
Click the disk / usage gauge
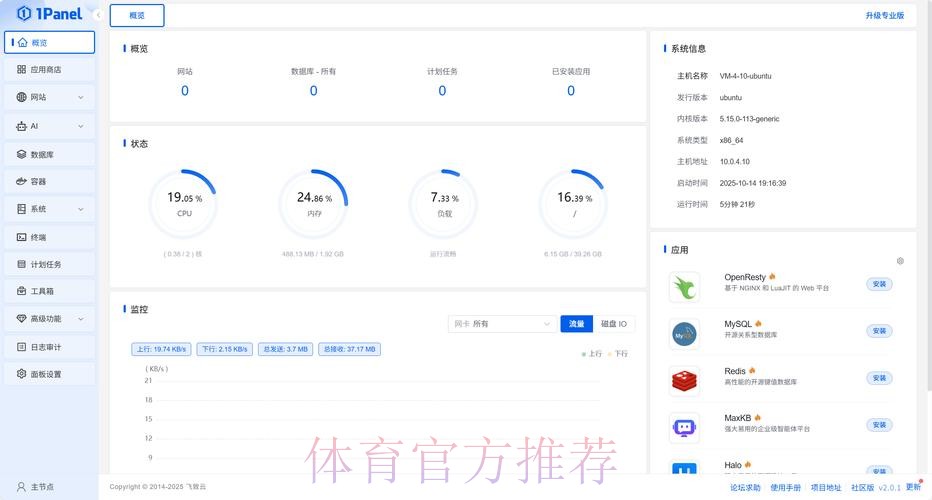tap(574, 204)
